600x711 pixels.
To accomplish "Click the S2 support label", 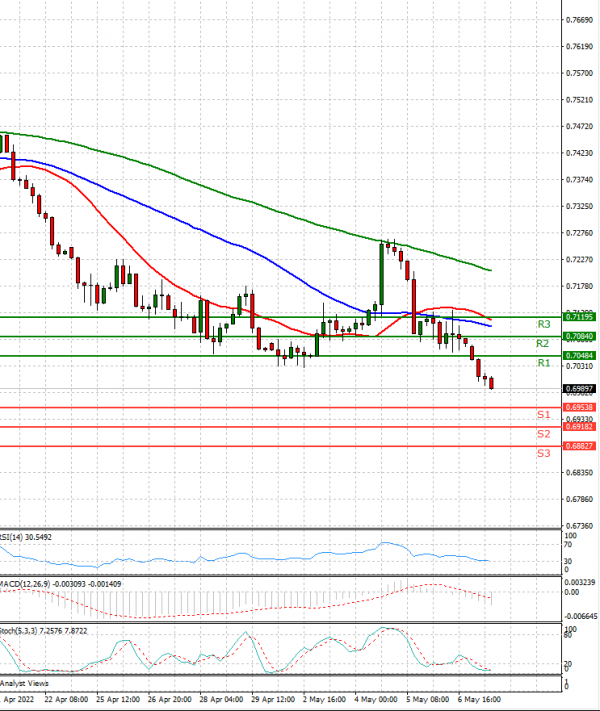I will [543, 434].
